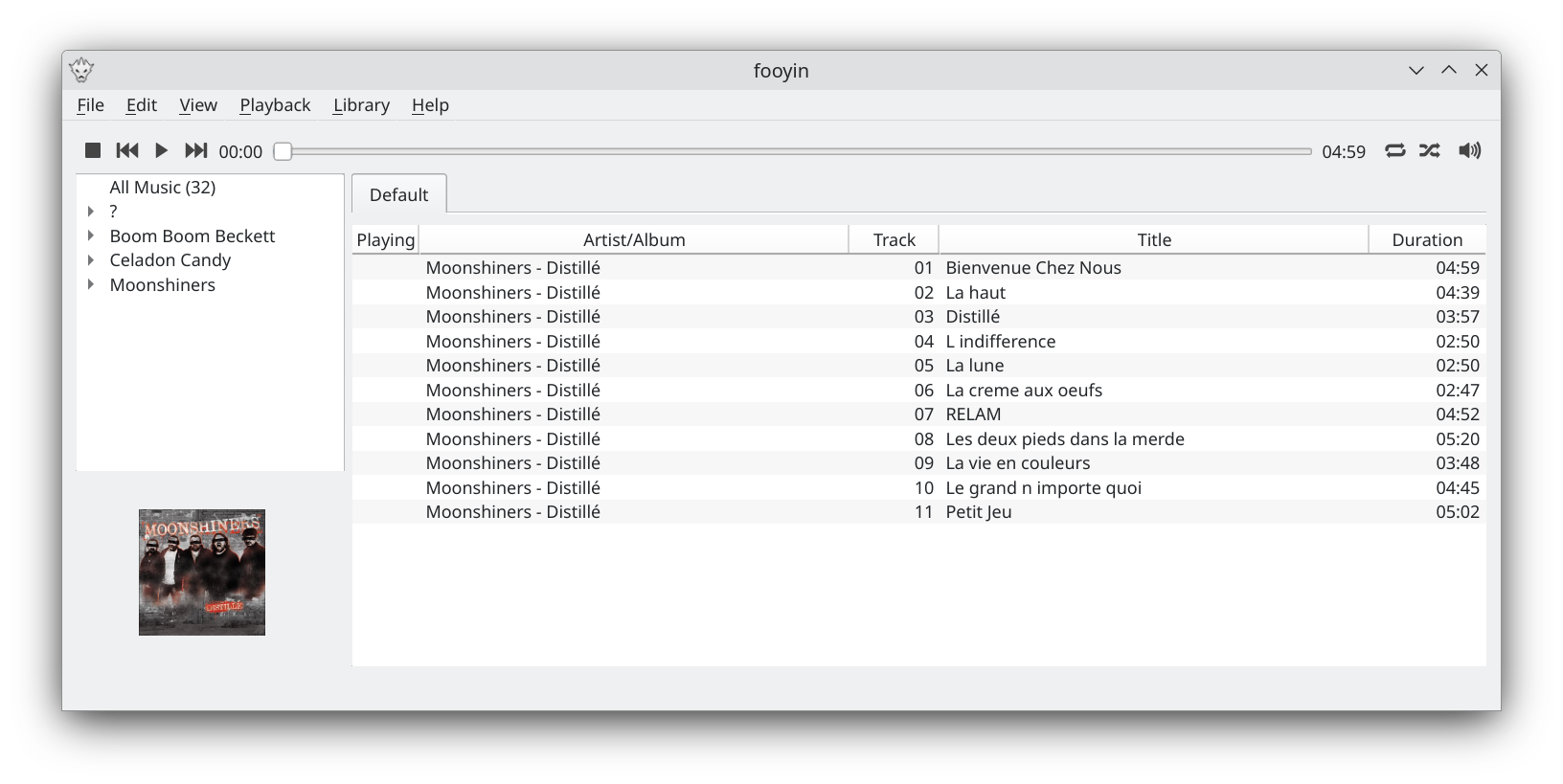This screenshot has height=784, width=1563.
Task: Open the Playback menu
Action: tap(275, 105)
